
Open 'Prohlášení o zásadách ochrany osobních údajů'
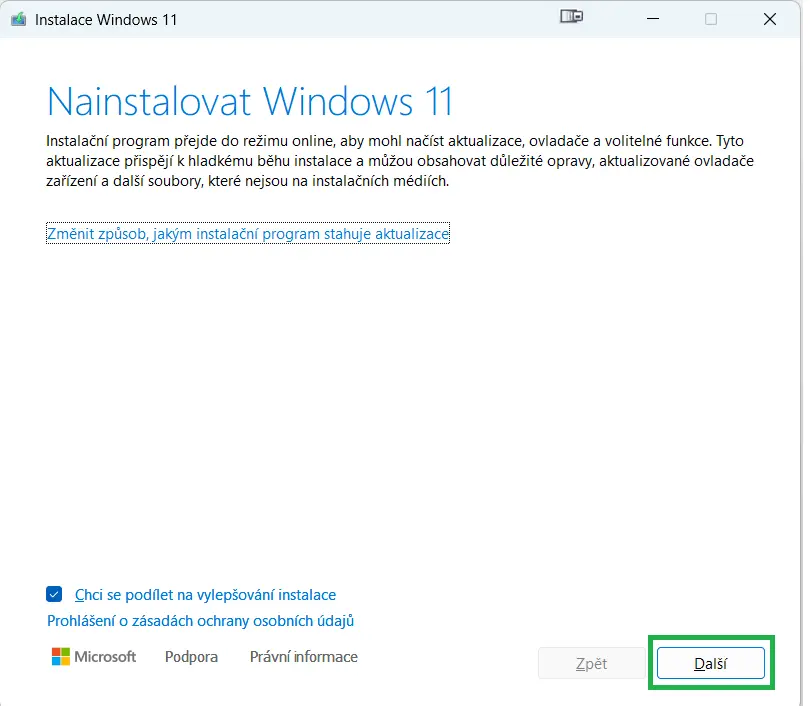200,621
